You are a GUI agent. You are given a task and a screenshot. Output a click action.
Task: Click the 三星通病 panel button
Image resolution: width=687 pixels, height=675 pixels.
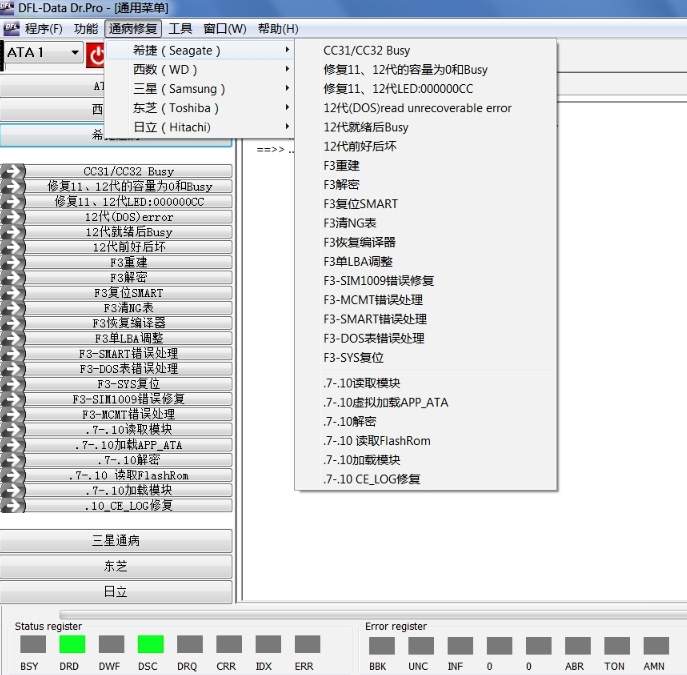pos(116,541)
